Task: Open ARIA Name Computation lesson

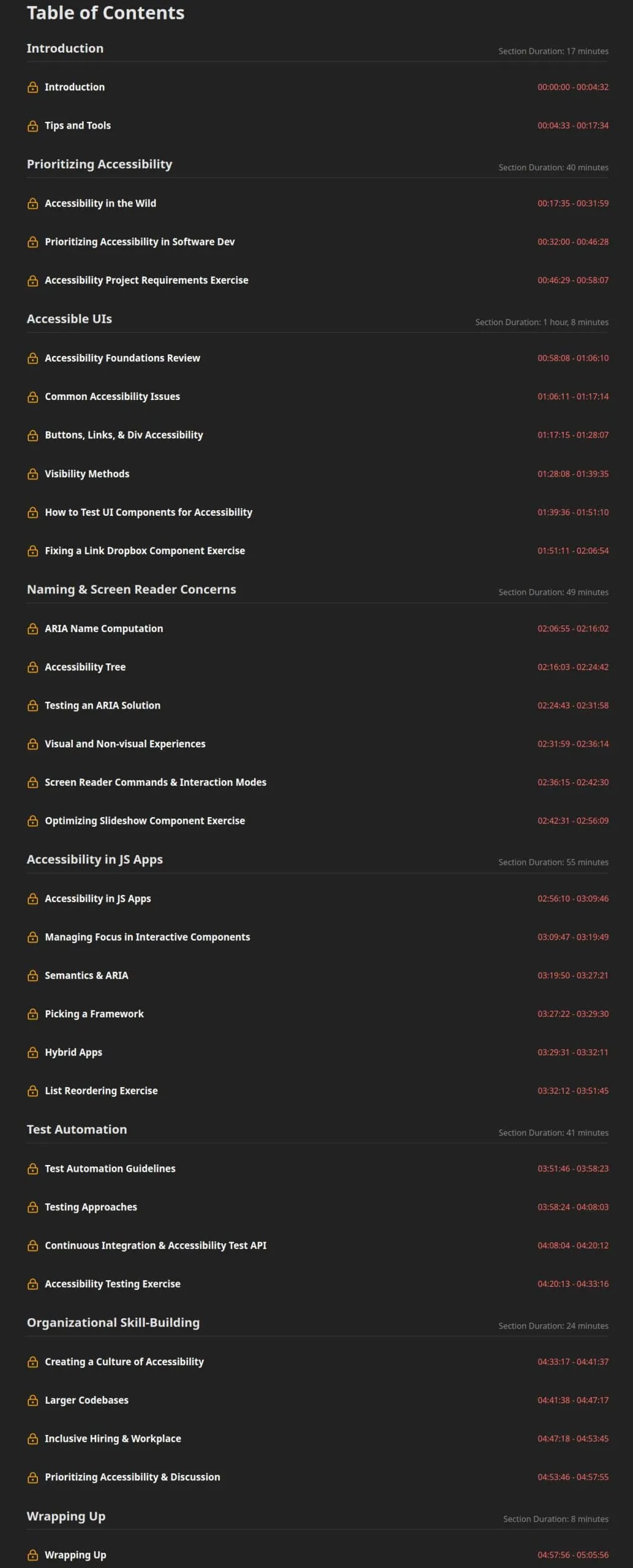Action: [104, 628]
